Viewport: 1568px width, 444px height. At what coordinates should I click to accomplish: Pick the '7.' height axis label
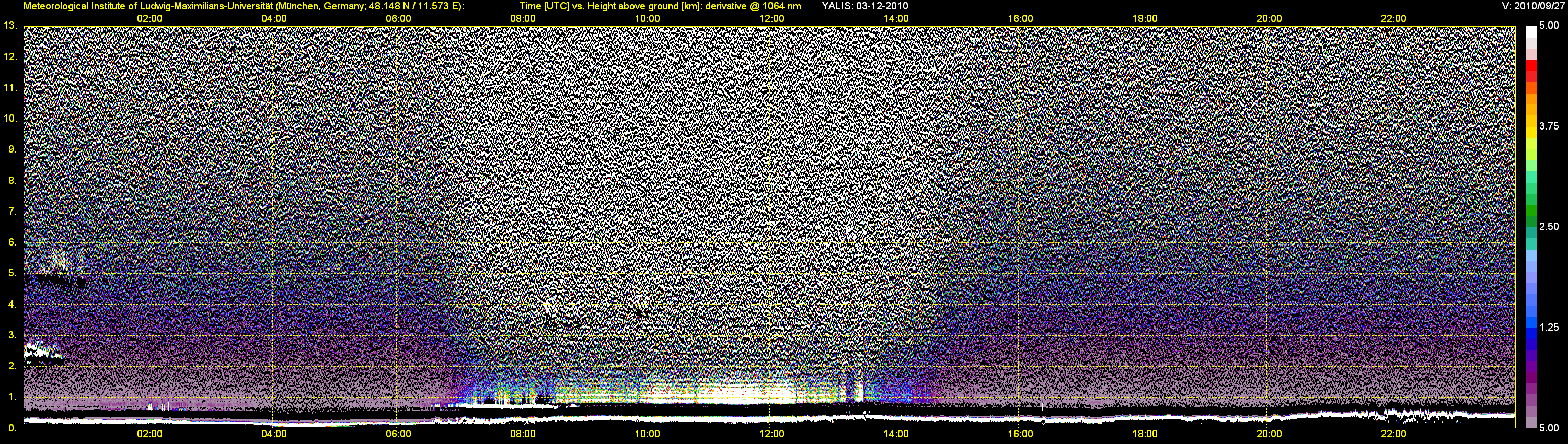pos(12,211)
